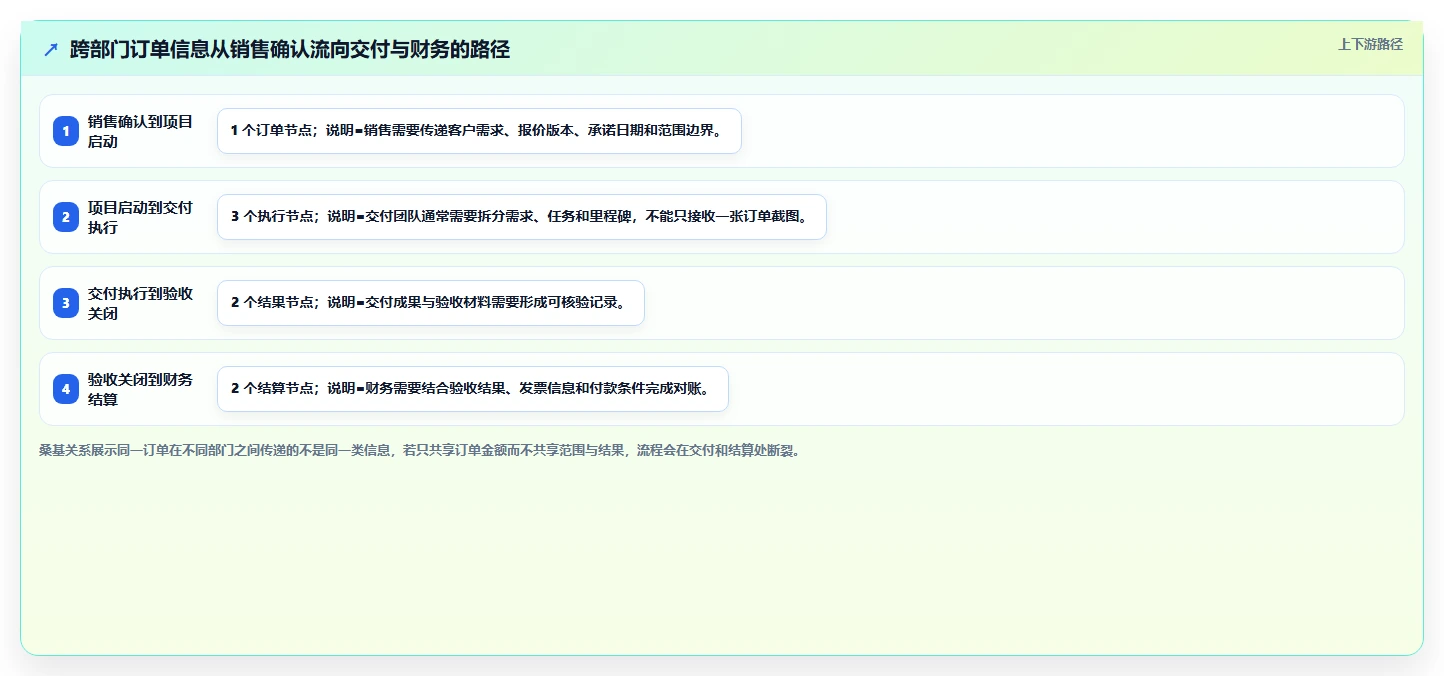Viewport: 1444px width, 676px height.
Task: Click the 验收关闭到财务结算 step label
Action: pyautogui.click(x=141, y=389)
